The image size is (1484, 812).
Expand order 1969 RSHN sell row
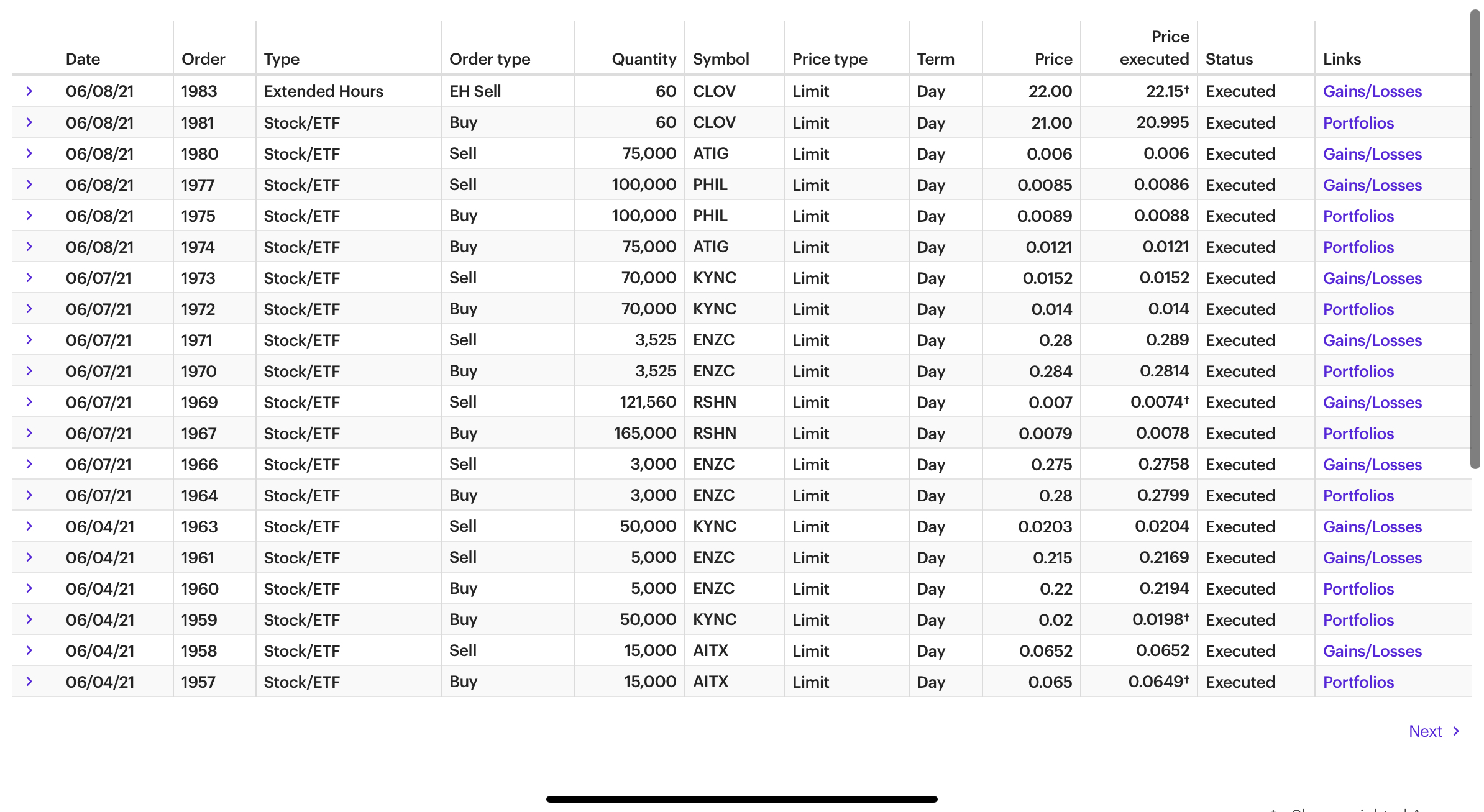[x=29, y=402]
